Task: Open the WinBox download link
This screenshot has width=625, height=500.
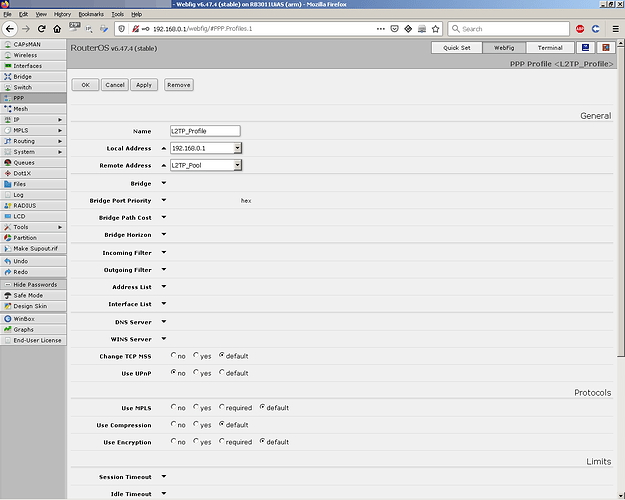Action: 33,319
